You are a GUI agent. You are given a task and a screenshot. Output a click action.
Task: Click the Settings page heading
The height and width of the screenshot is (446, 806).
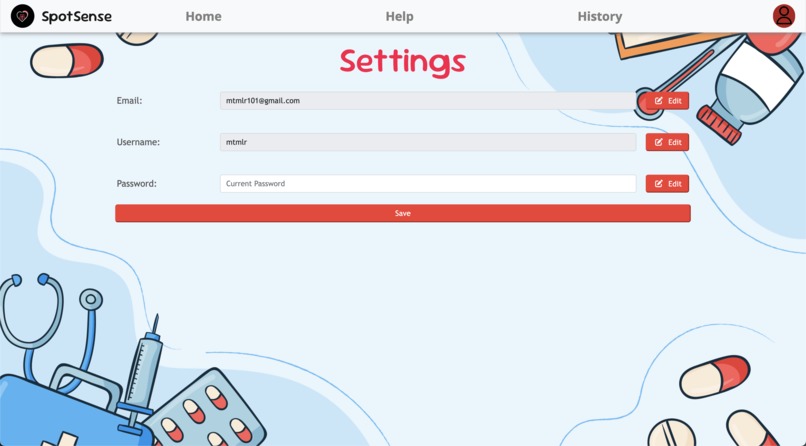point(402,62)
